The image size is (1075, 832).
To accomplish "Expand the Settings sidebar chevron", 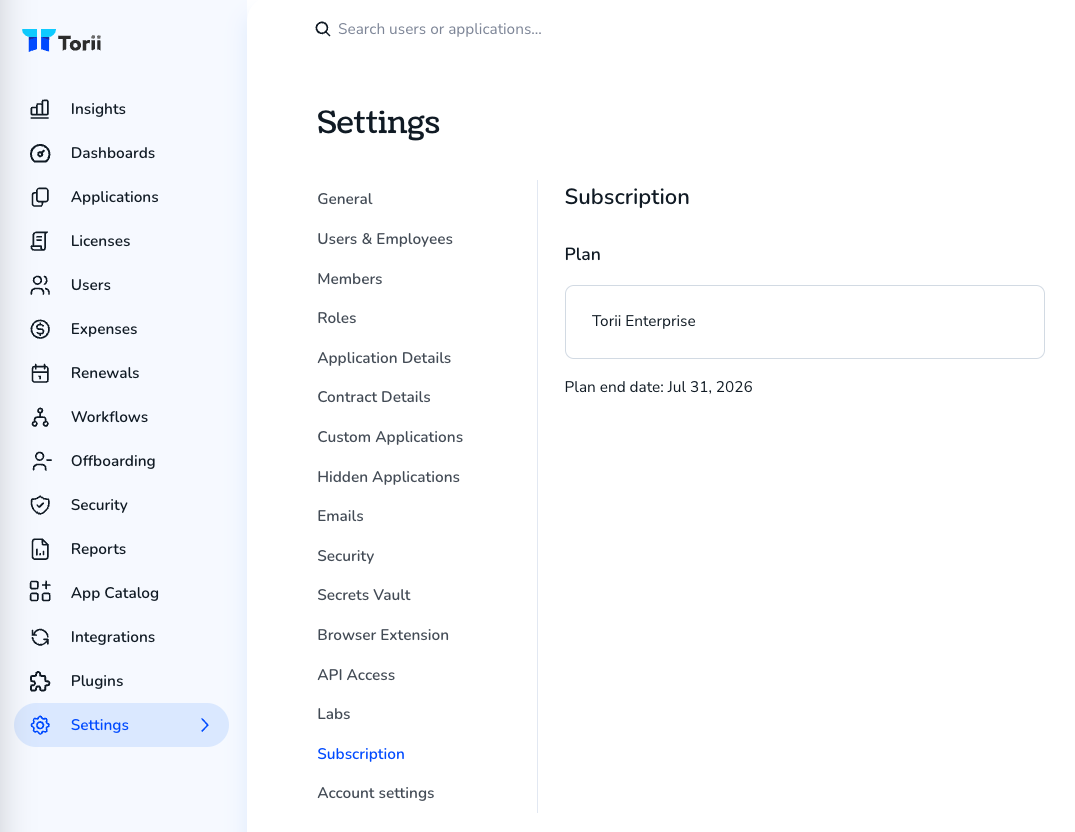I will coord(204,725).
